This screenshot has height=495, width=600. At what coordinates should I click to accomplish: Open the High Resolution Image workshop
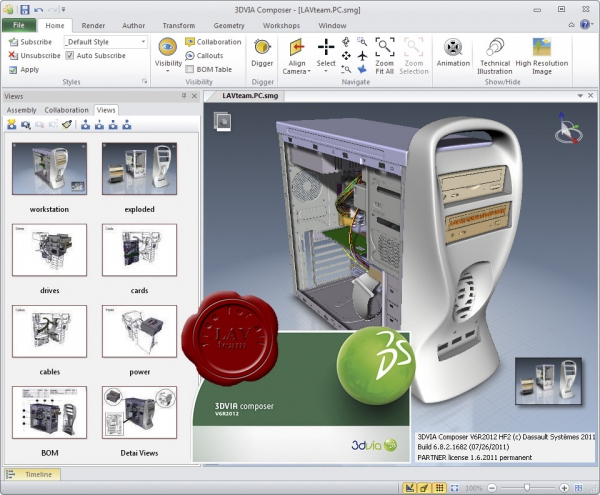(542, 56)
